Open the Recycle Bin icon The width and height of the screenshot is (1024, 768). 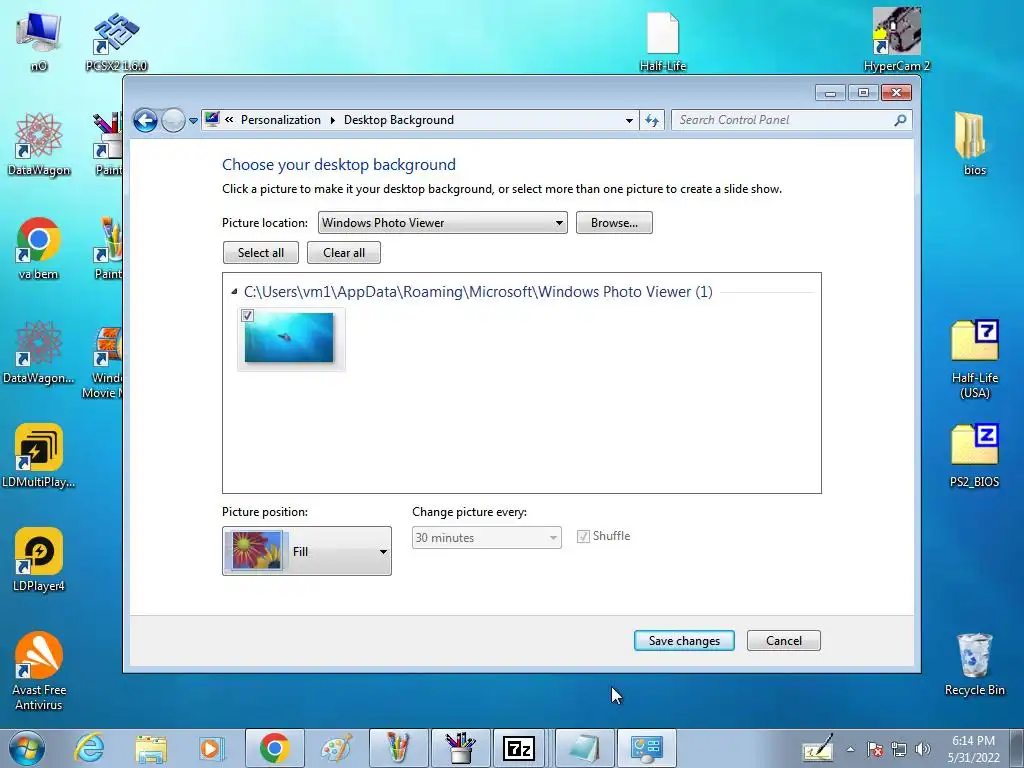pos(974,665)
